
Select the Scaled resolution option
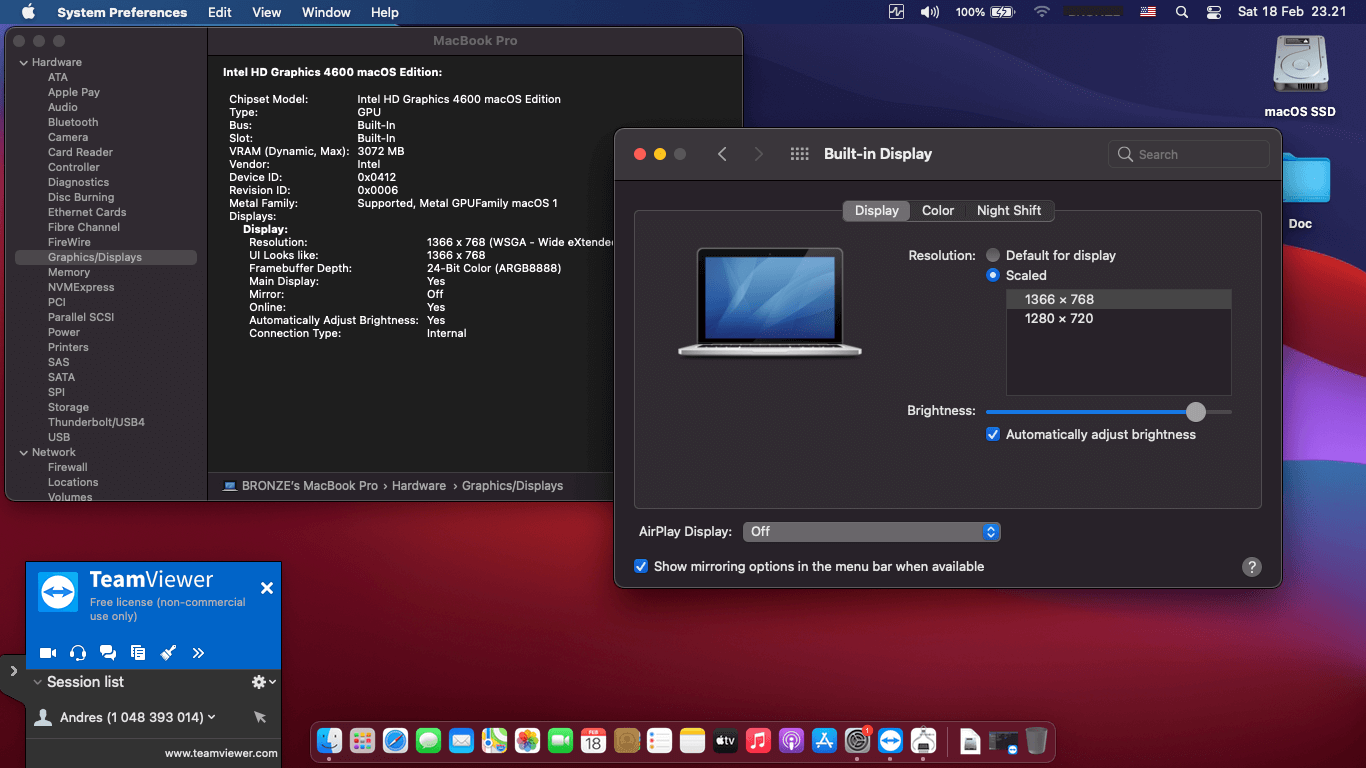(x=993, y=274)
